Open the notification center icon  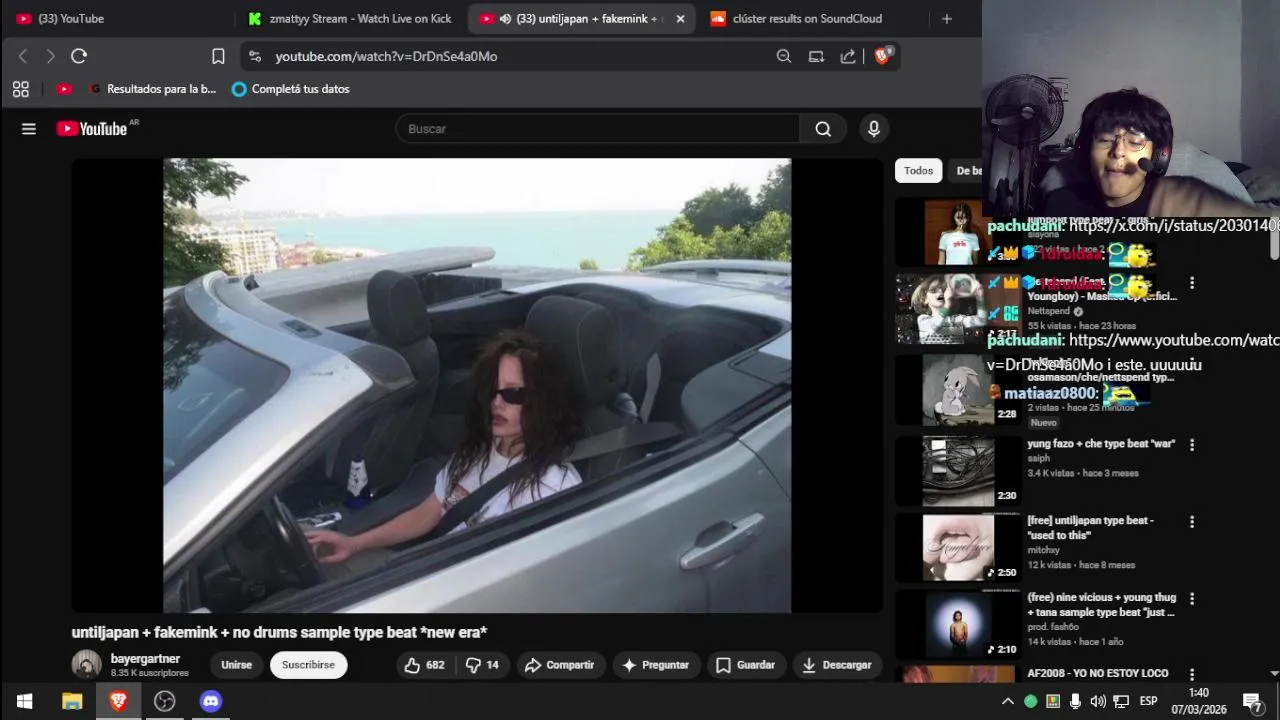pyautogui.click(x=1253, y=701)
